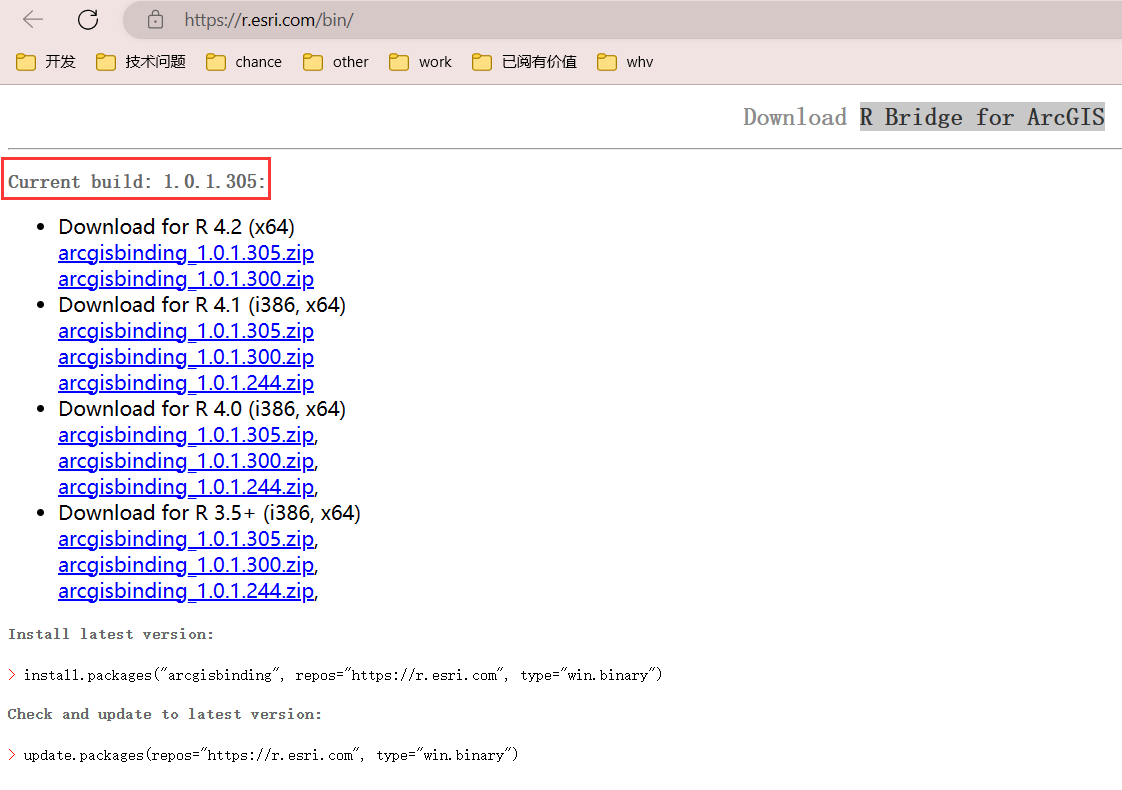Open the whv bookmarks folder

625,62
